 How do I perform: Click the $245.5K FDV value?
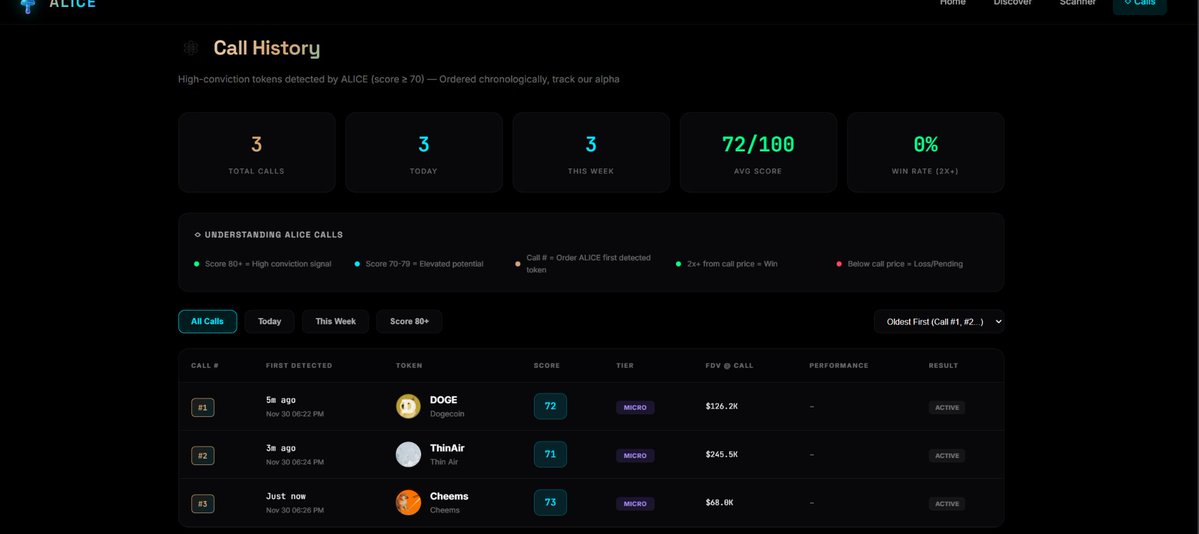pos(722,455)
